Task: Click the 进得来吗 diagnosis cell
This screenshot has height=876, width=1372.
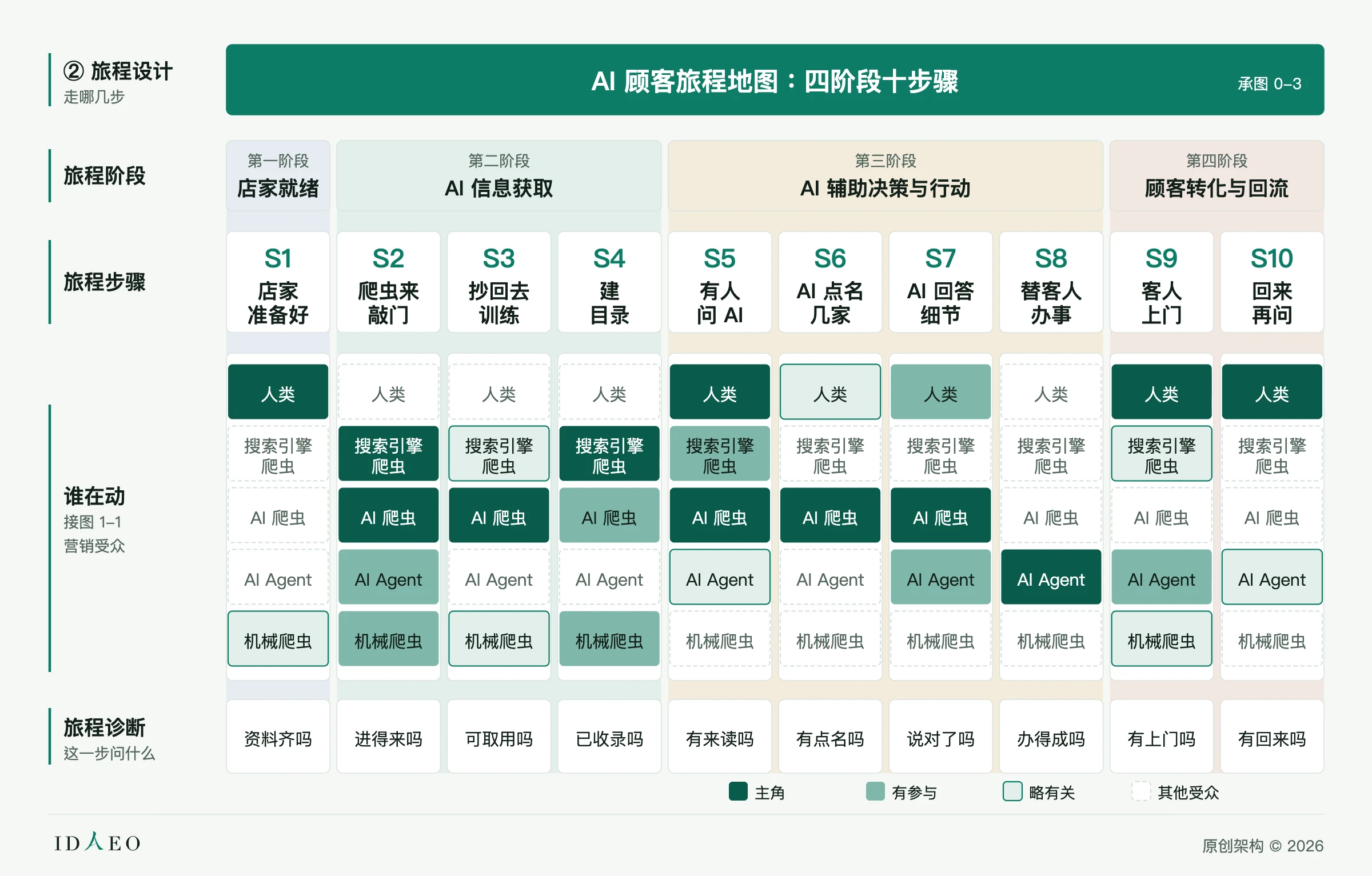Action: click(x=388, y=737)
